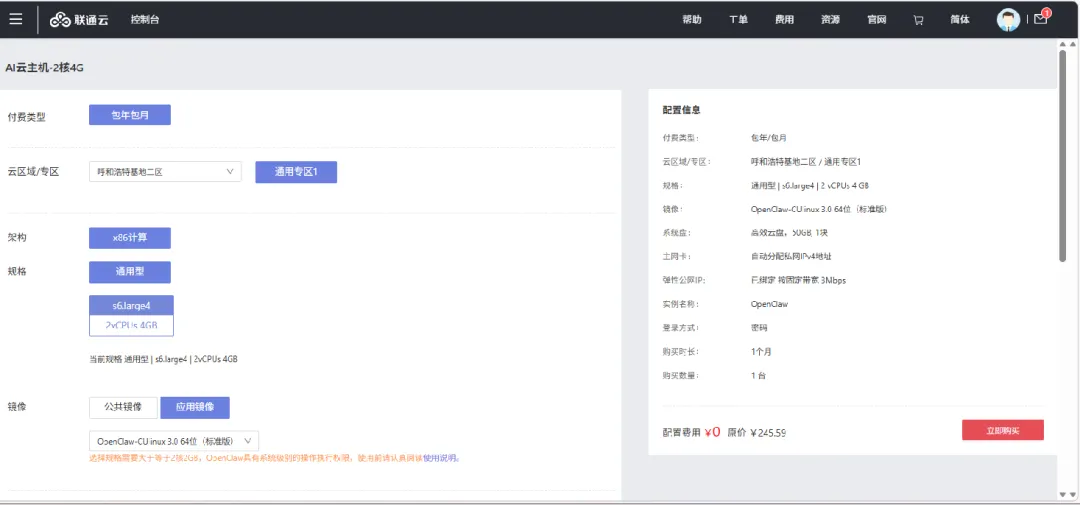Click the 包年/包月 summary value
The width and height of the screenshot is (1080, 505).
coord(769,138)
